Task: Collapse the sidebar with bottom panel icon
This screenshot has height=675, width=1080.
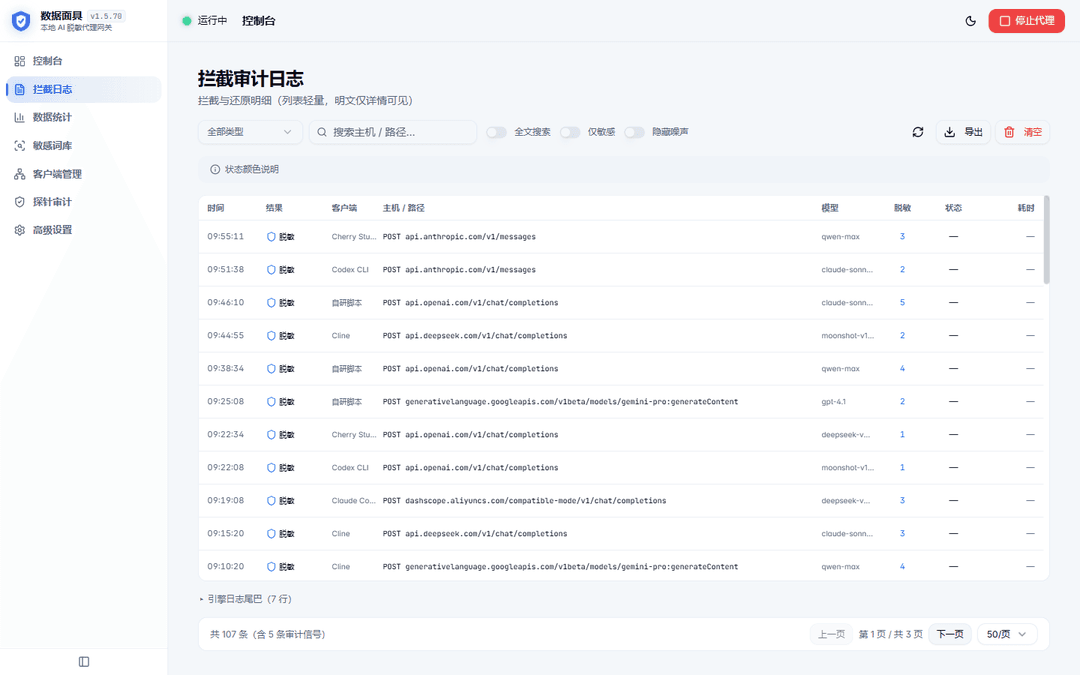Action: tap(84, 662)
